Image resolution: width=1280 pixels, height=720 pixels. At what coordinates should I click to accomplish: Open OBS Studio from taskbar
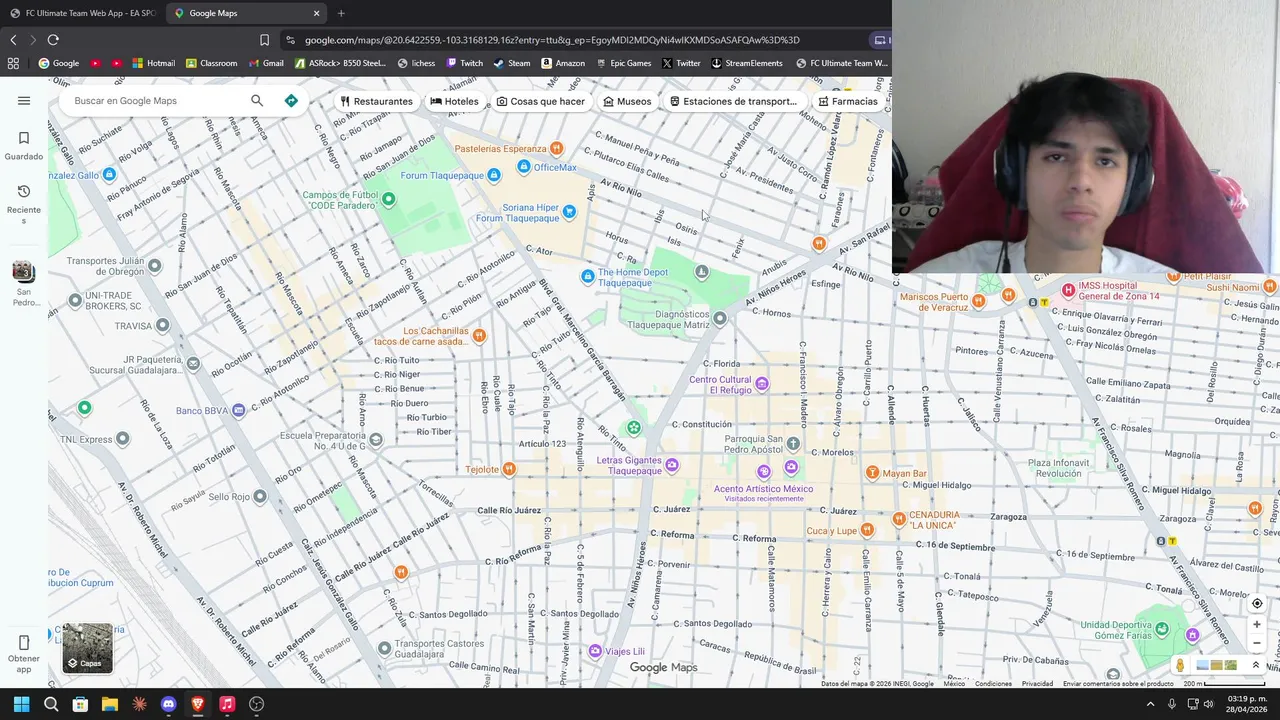pos(256,704)
